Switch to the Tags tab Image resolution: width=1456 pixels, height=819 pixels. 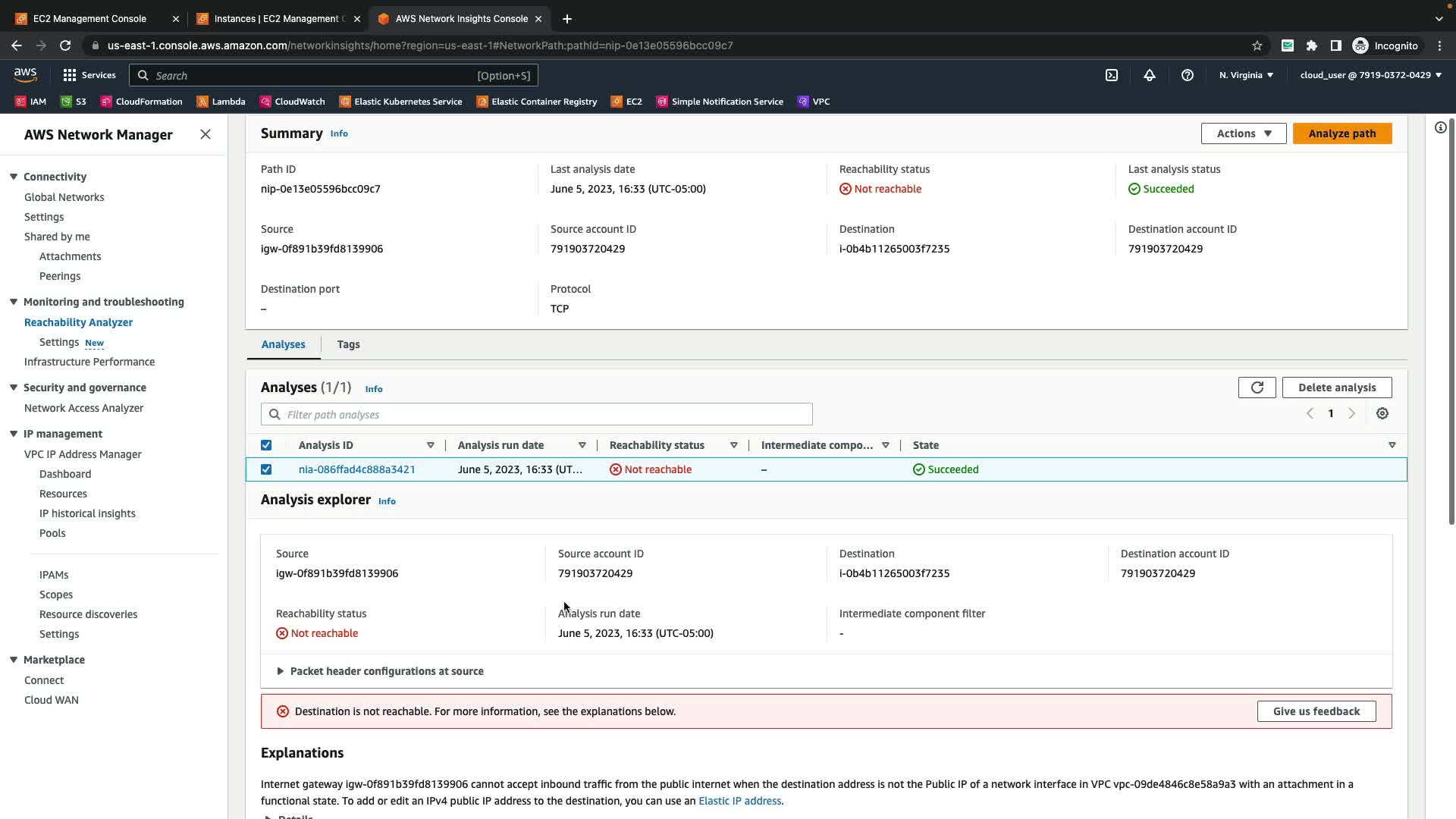(x=348, y=344)
